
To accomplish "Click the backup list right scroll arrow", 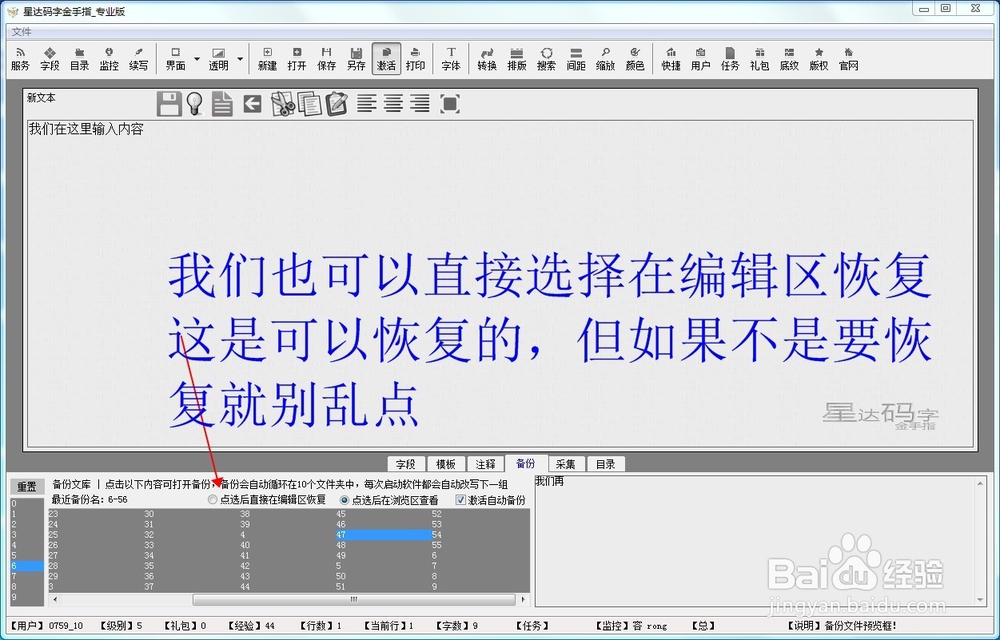I will pos(524,600).
